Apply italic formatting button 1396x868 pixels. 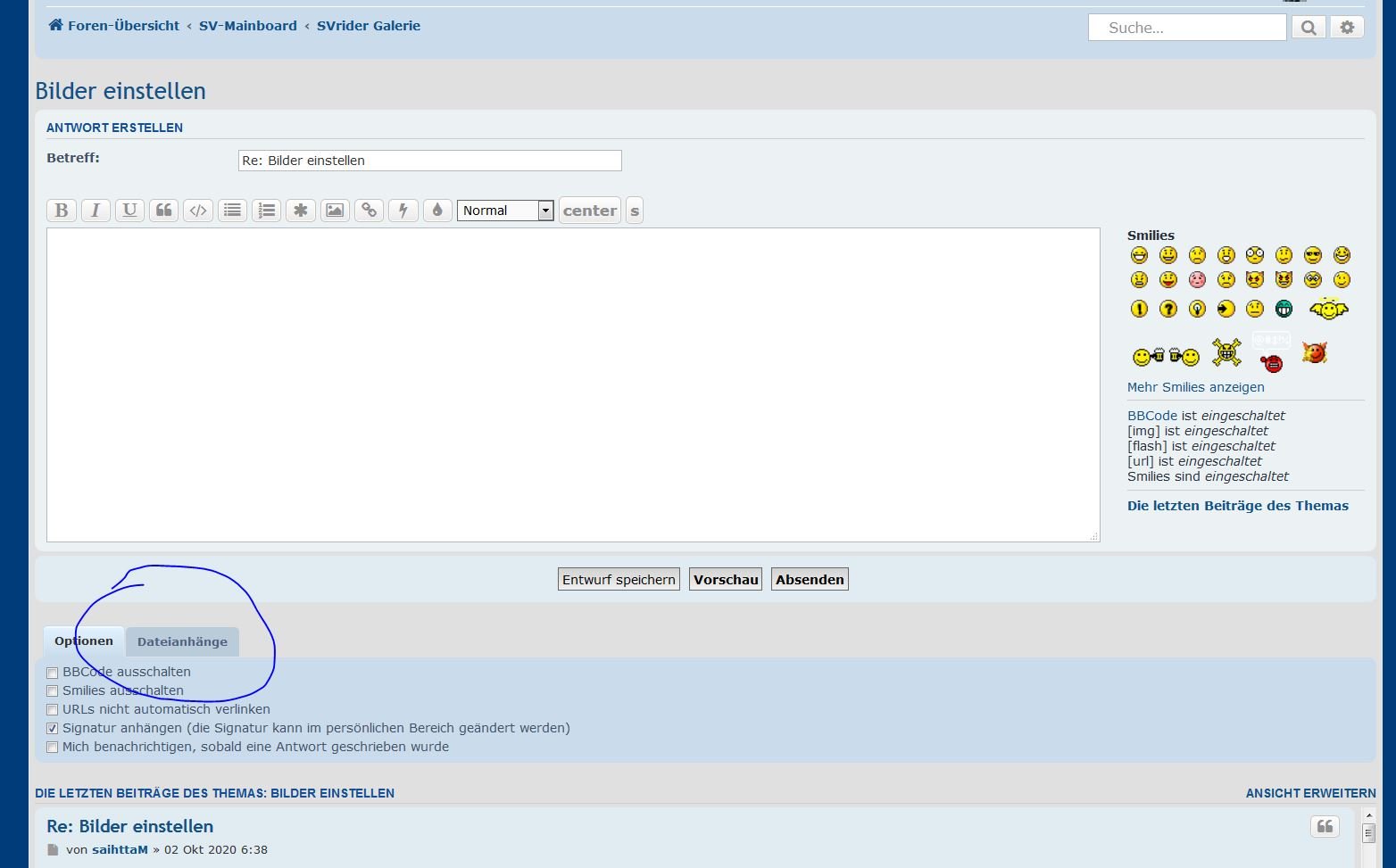[x=96, y=211]
